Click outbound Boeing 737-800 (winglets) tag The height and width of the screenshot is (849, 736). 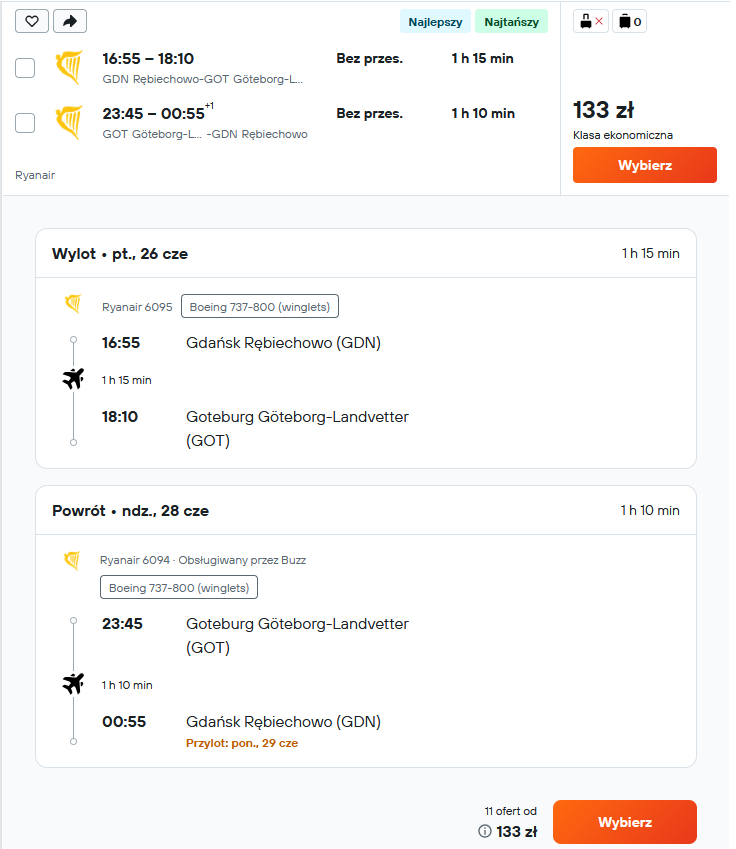[259, 306]
